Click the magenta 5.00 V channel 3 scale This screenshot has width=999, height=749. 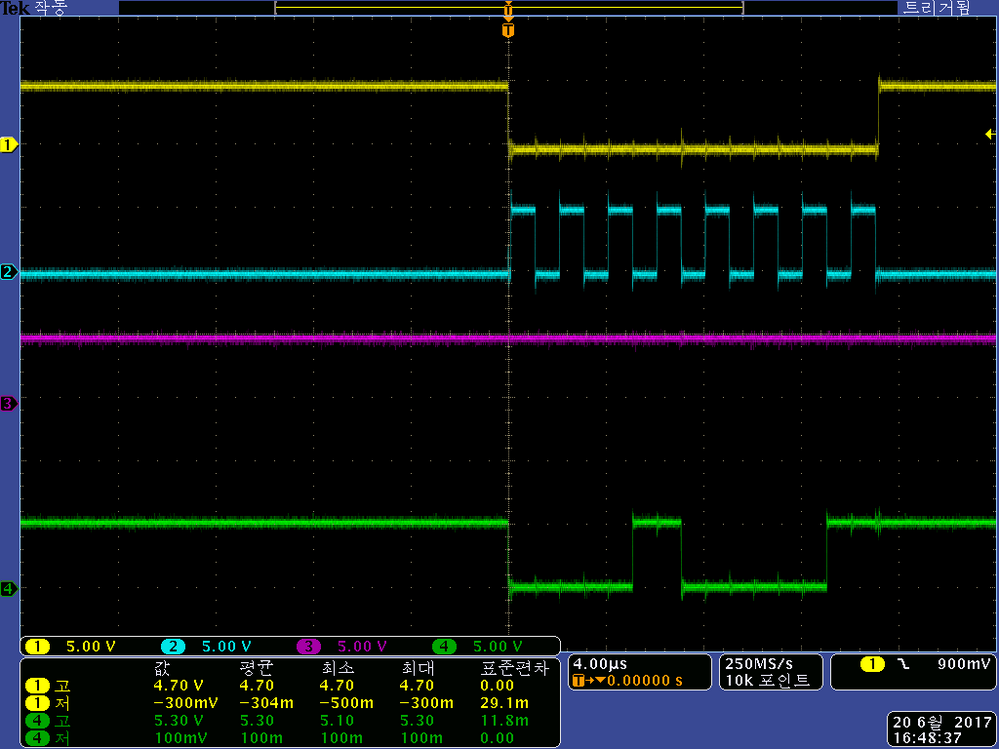[x=362, y=646]
